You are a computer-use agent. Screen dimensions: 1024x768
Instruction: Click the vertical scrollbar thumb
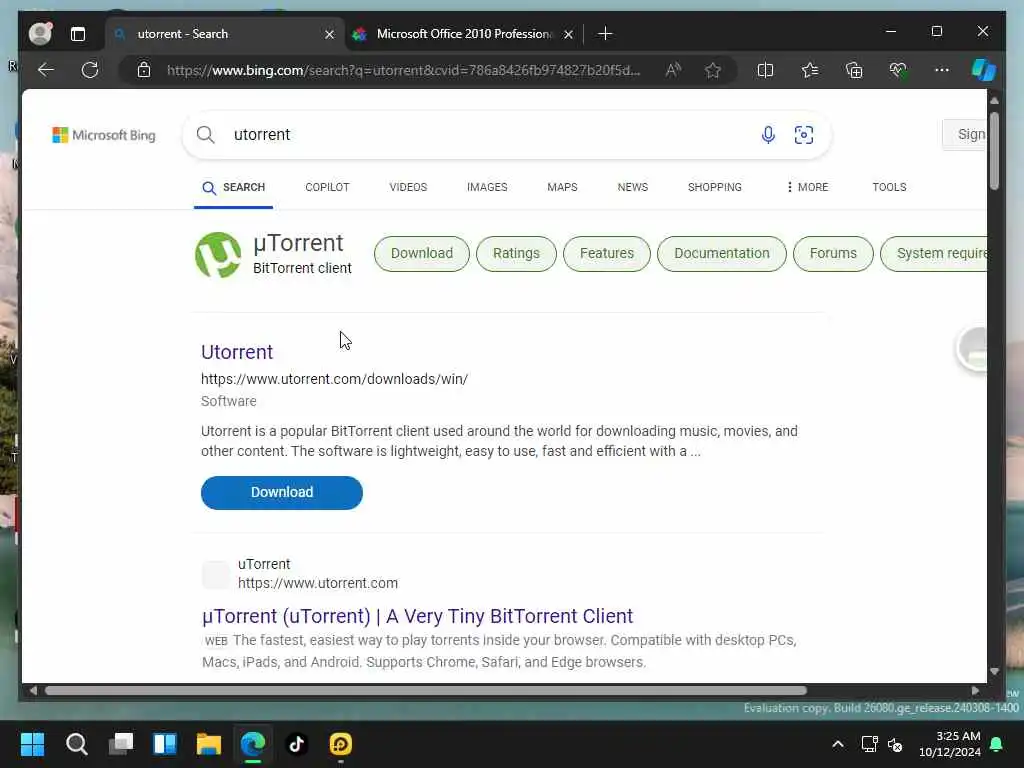[x=994, y=151]
